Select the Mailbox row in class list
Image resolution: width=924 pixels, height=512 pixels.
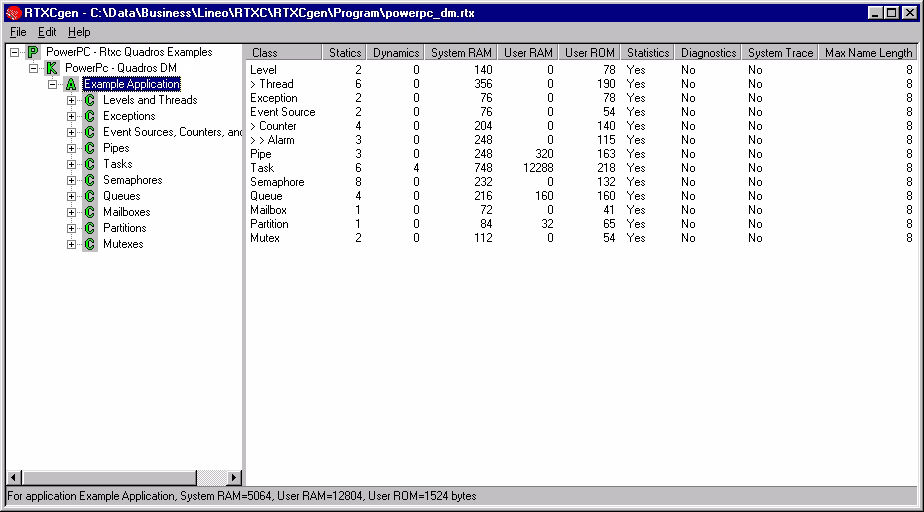pyautogui.click(x=580, y=210)
